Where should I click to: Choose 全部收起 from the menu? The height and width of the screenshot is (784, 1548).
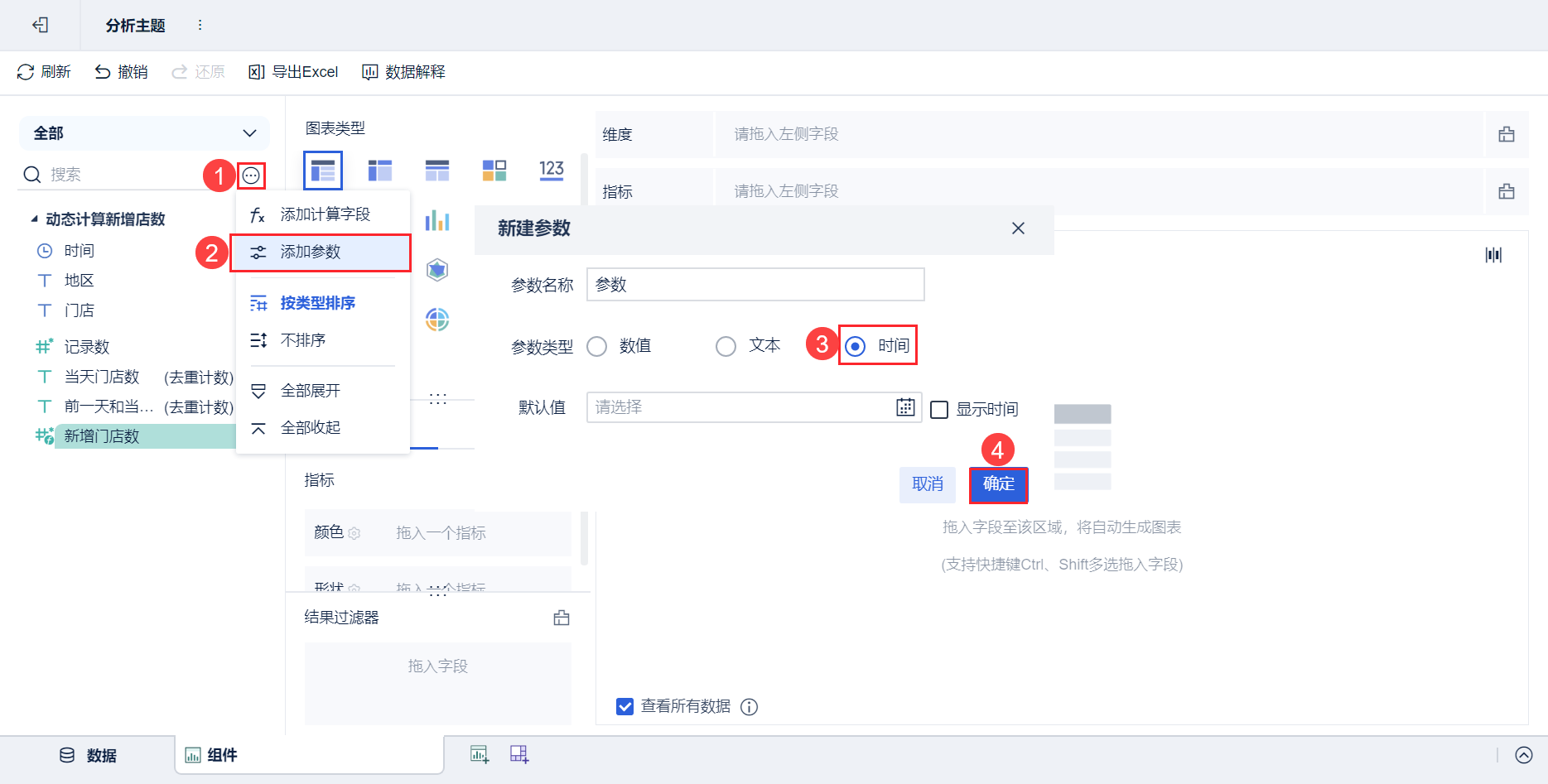click(323, 428)
